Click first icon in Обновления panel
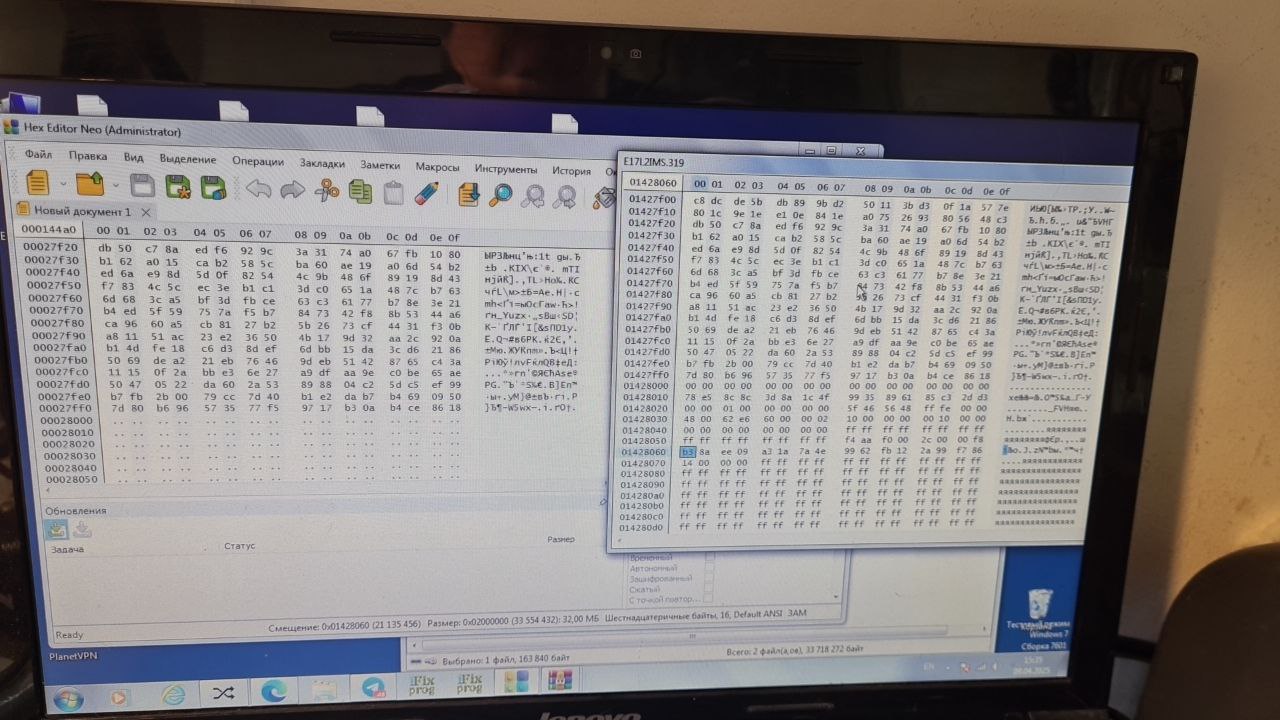The height and width of the screenshot is (720, 1280). pyautogui.click(x=57, y=530)
